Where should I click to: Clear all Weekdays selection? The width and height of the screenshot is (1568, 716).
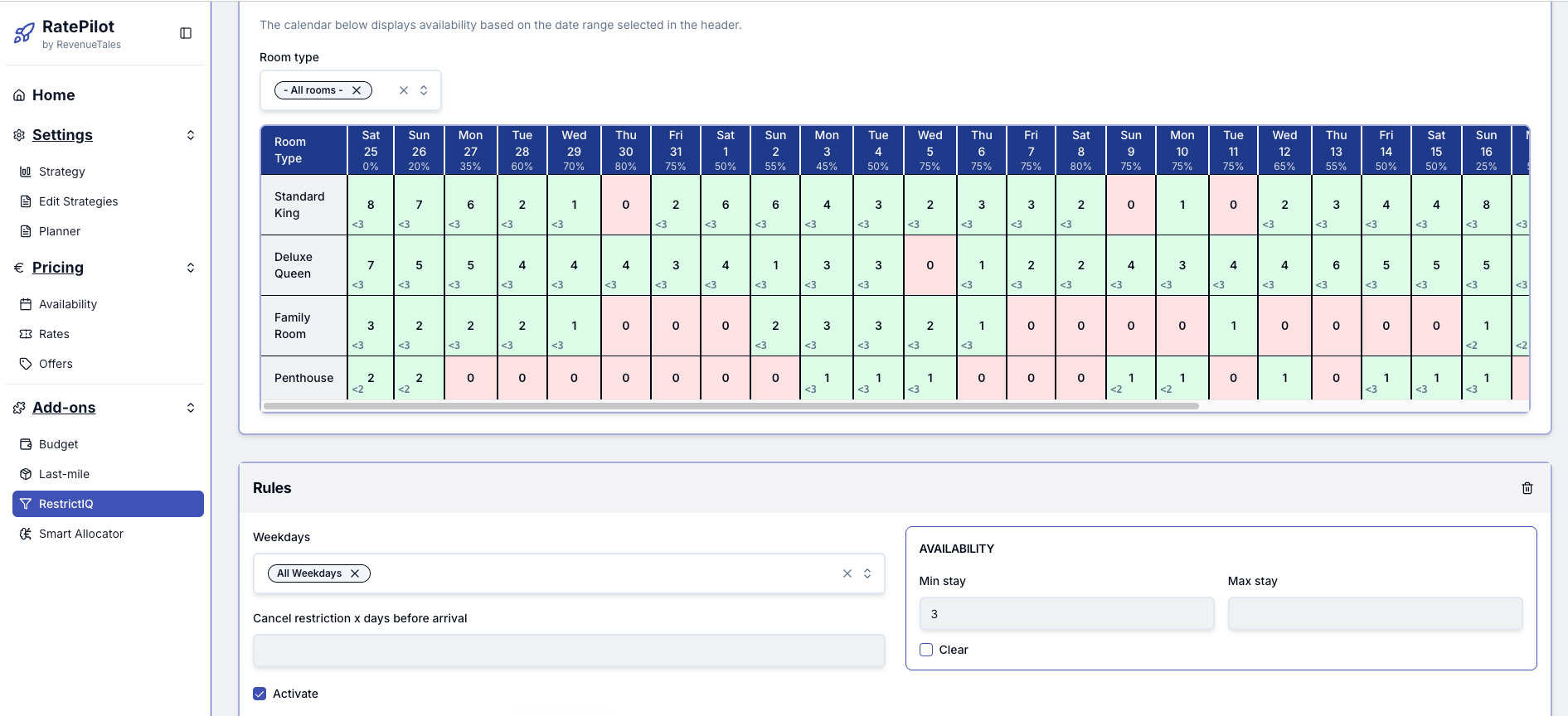847,573
